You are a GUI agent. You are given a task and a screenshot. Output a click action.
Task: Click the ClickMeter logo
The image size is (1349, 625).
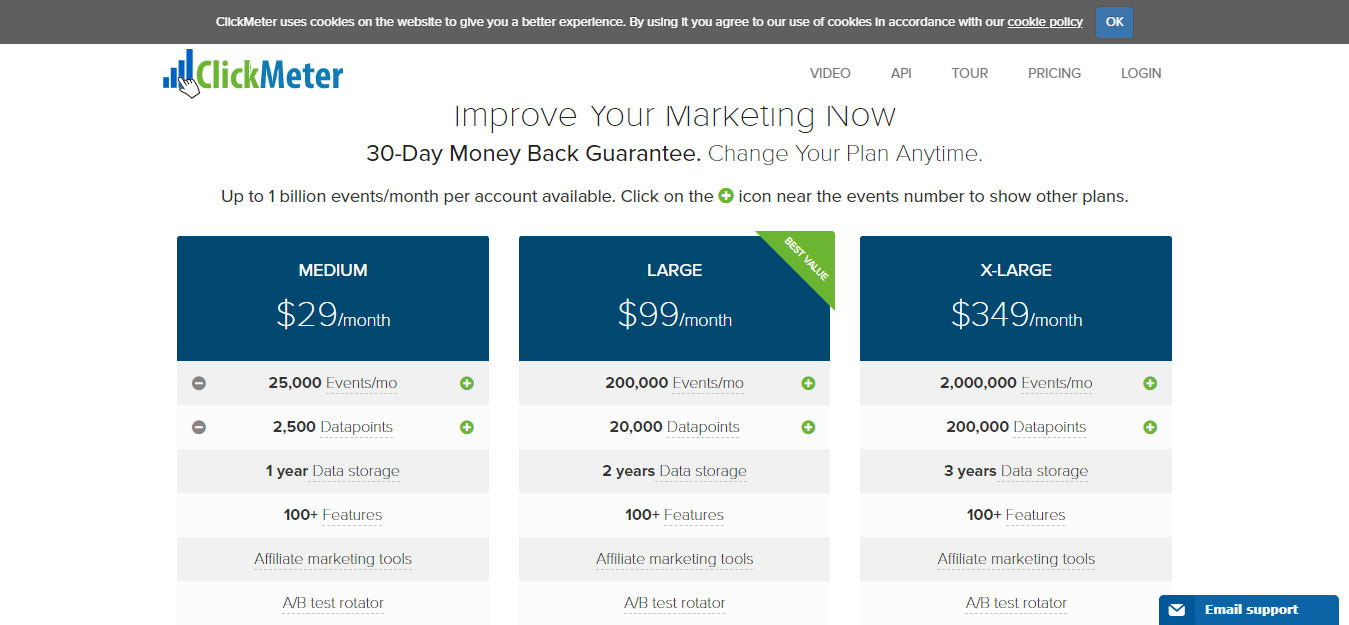[x=253, y=72]
